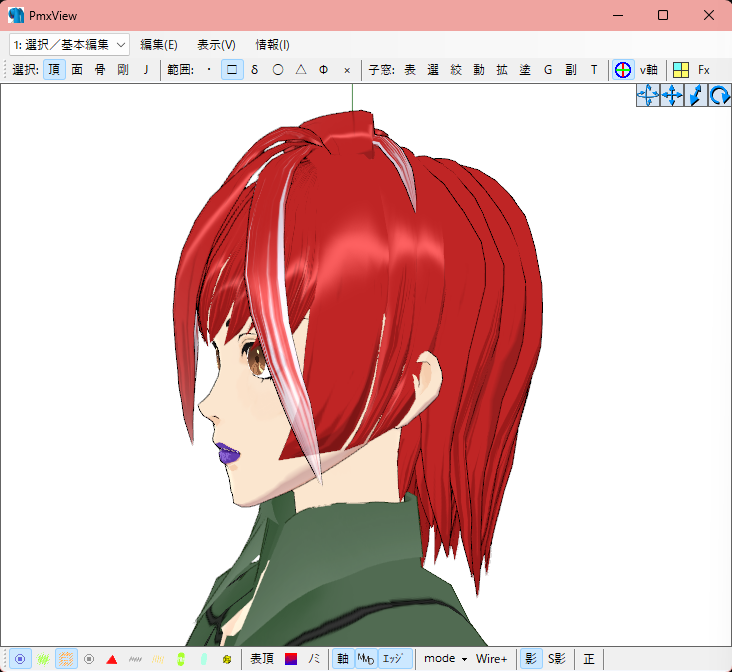Click the red and blue square swatch

coord(291,659)
